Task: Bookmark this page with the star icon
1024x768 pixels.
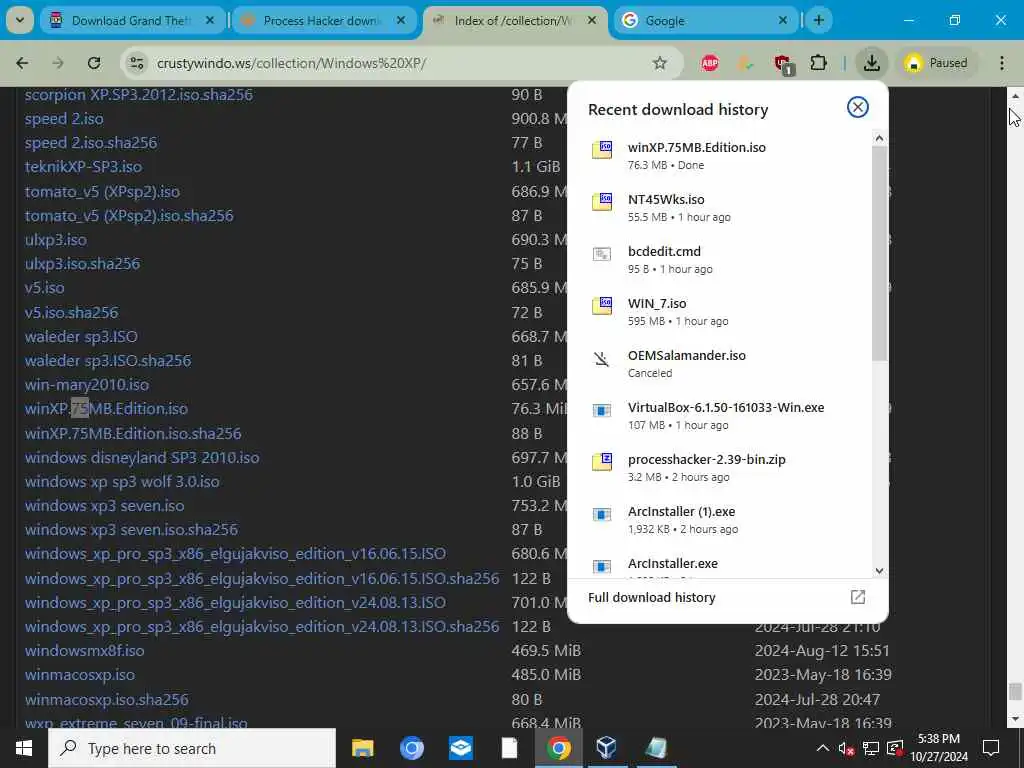Action: pyautogui.click(x=660, y=63)
